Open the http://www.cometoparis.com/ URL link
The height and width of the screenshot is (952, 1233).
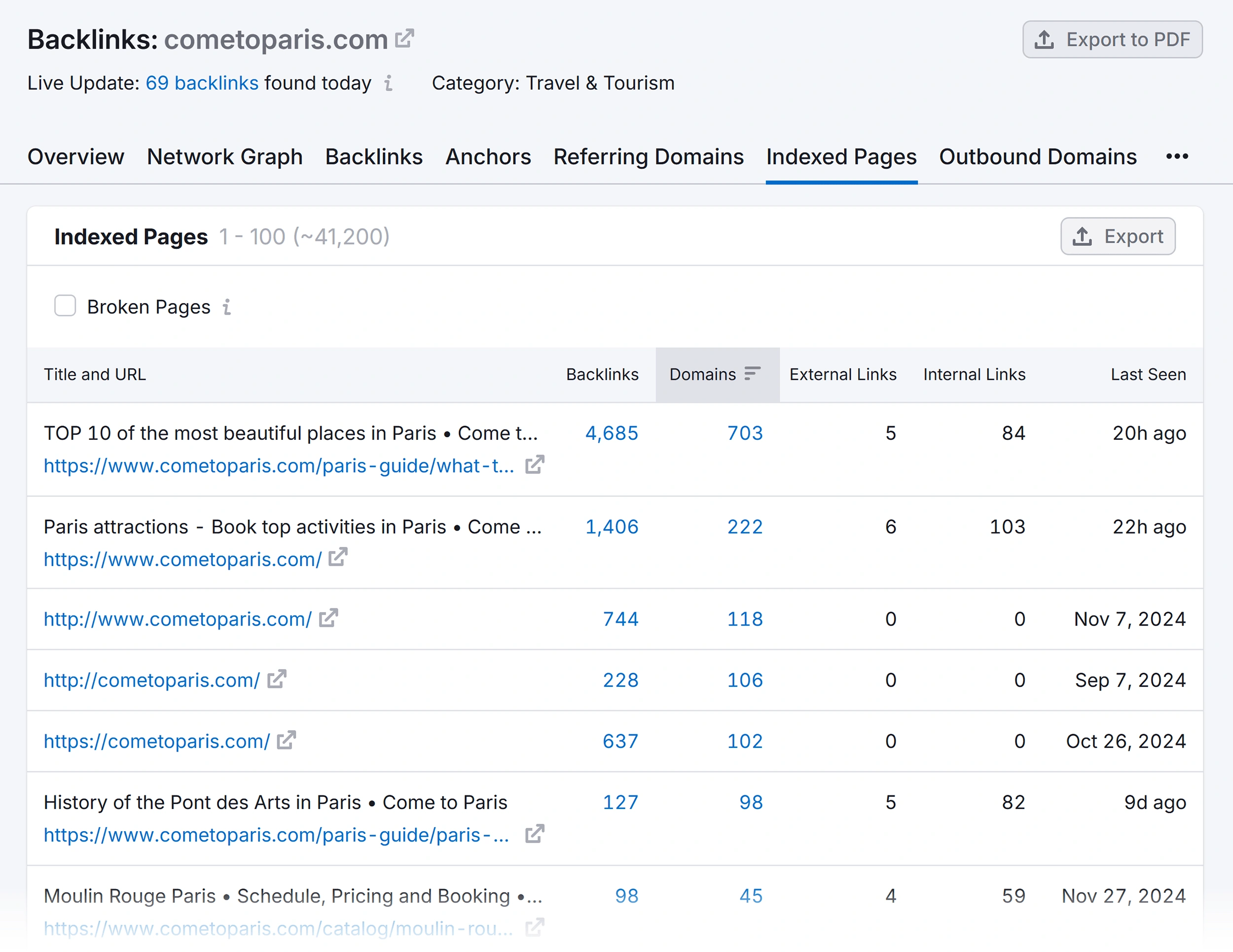178,619
